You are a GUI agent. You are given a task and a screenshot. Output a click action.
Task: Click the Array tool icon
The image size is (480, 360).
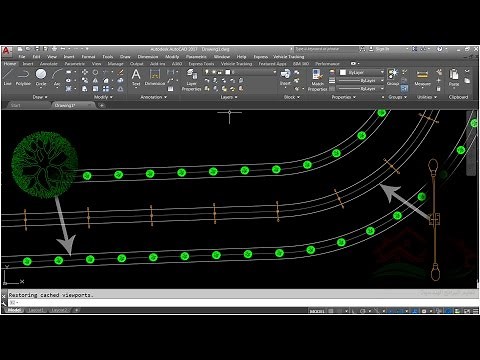pyautogui.click(x=106, y=89)
